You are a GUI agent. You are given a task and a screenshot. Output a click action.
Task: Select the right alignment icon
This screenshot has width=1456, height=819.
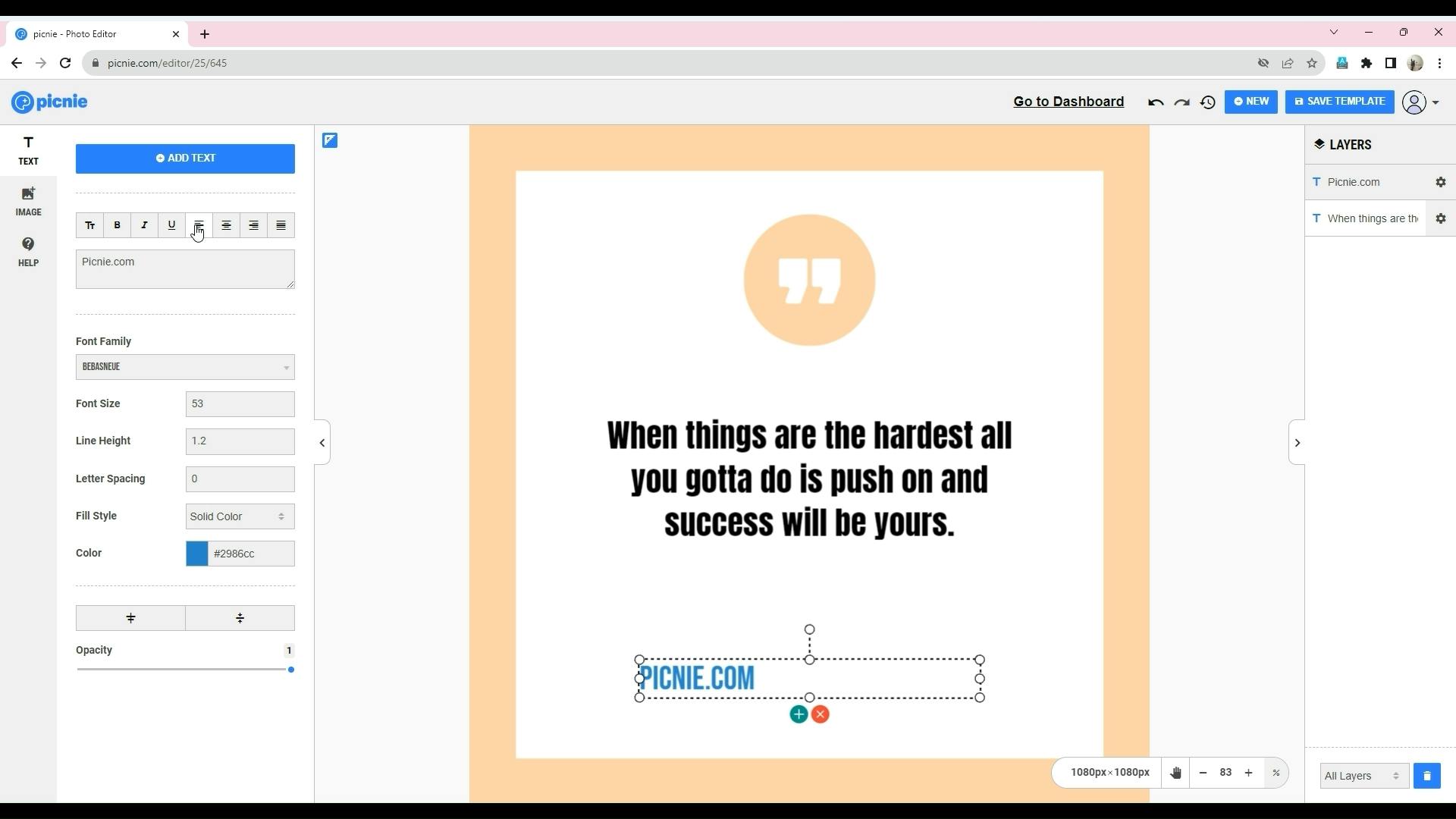click(253, 225)
